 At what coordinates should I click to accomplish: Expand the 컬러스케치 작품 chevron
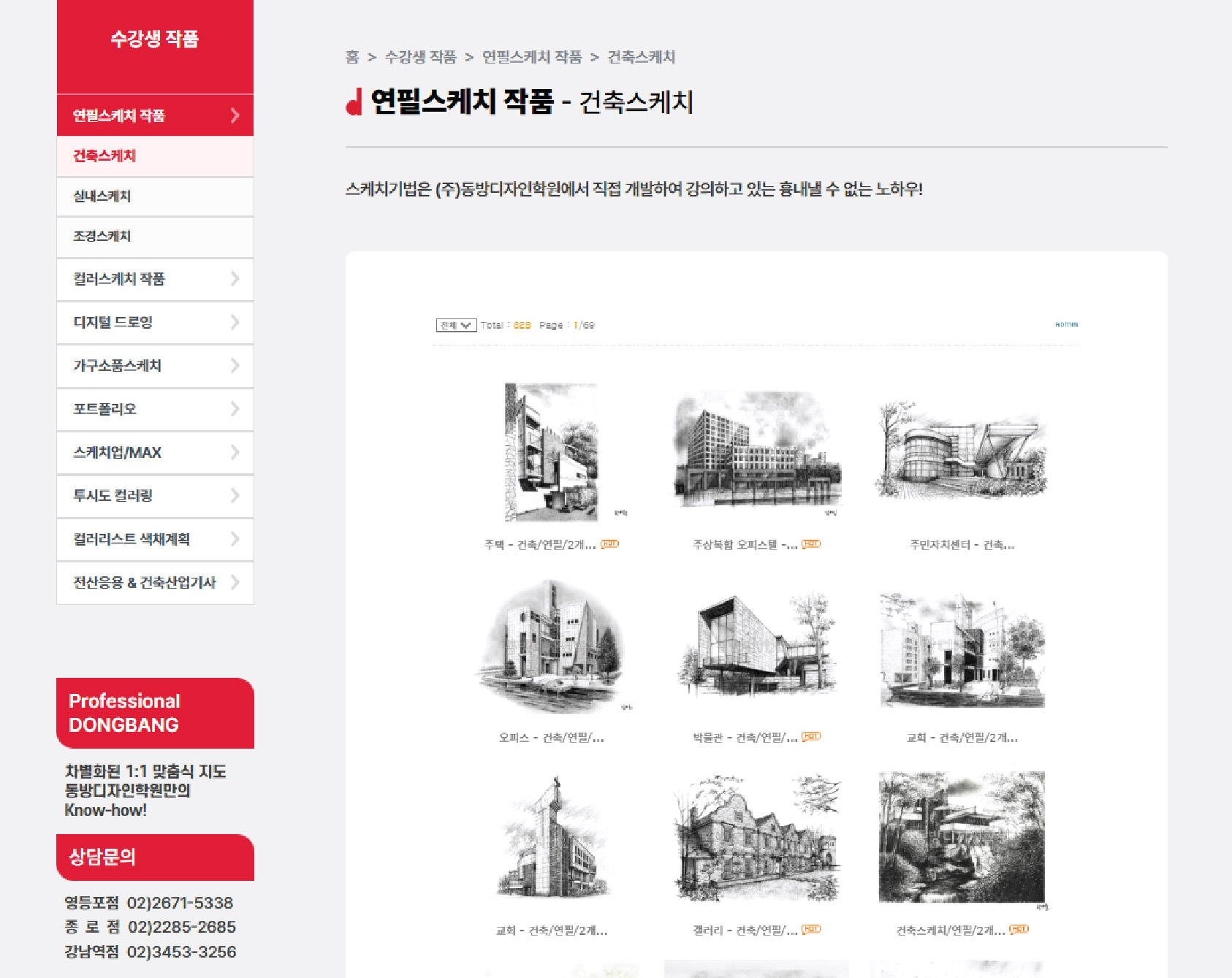click(x=235, y=279)
